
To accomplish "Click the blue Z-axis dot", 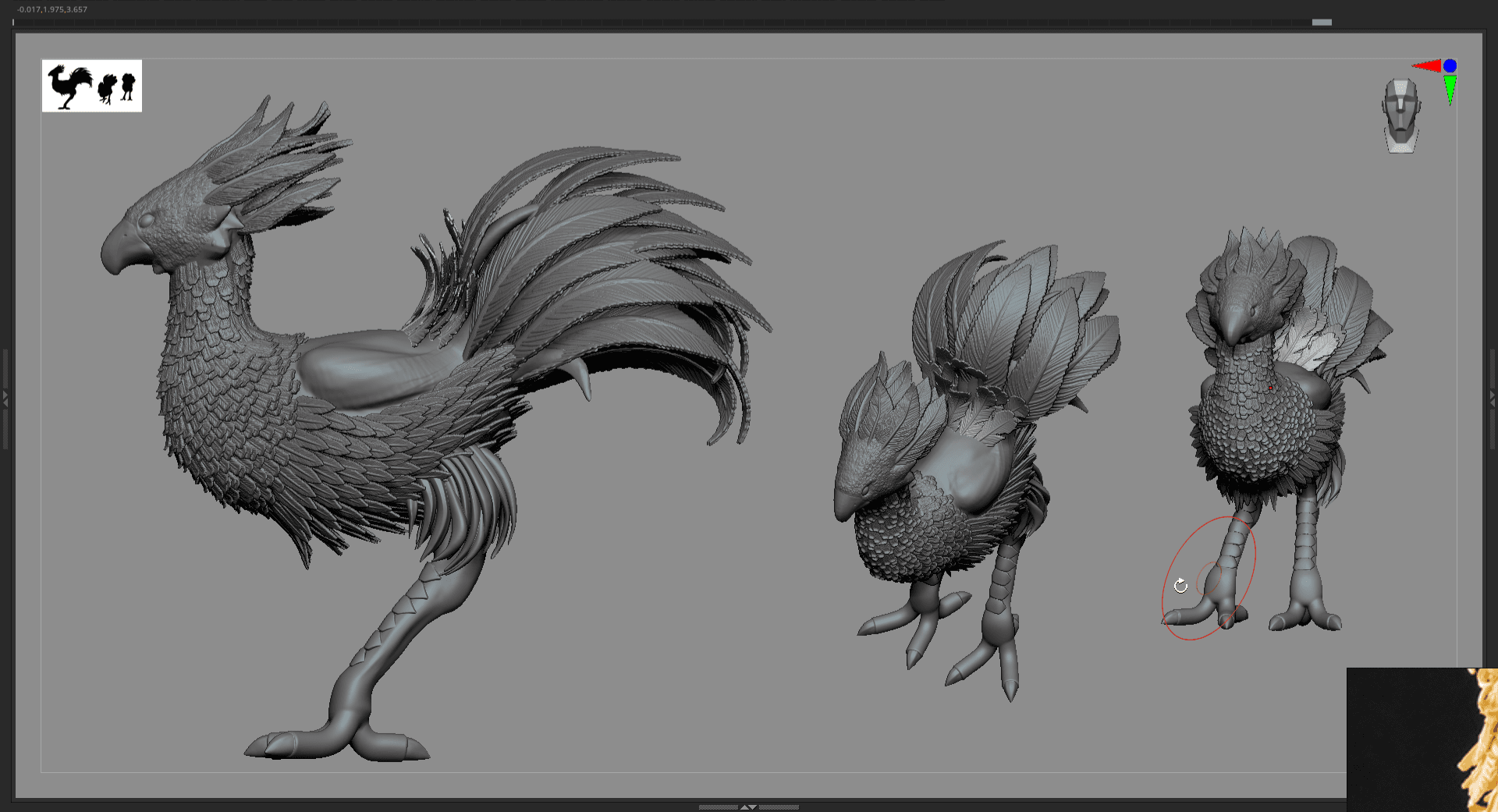I will [1450, 66].
